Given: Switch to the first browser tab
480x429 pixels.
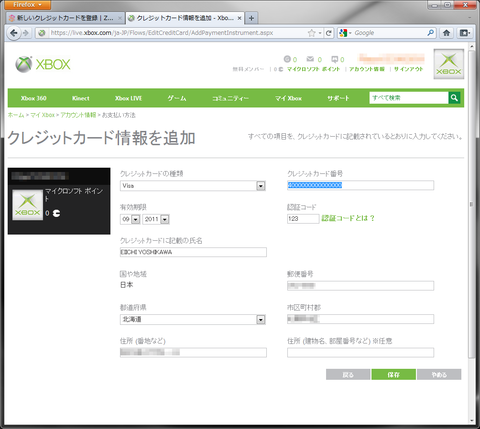Looking at the screenshot, I should [65, 18].
